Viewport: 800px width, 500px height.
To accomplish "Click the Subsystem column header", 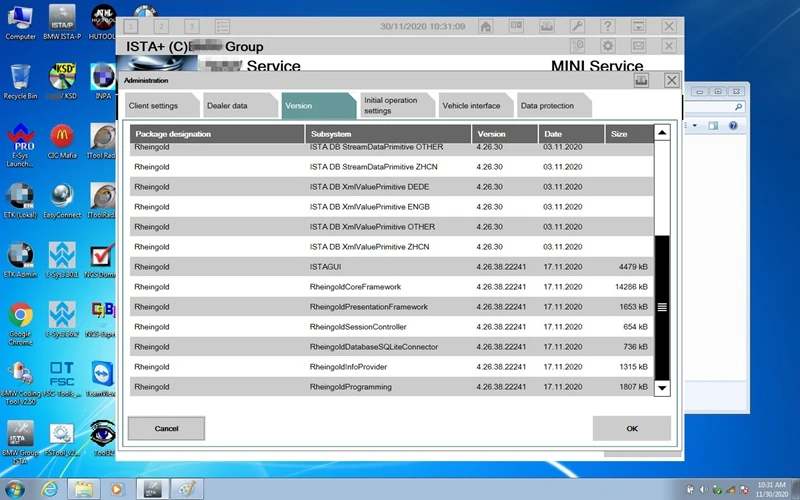I will 388,134.
